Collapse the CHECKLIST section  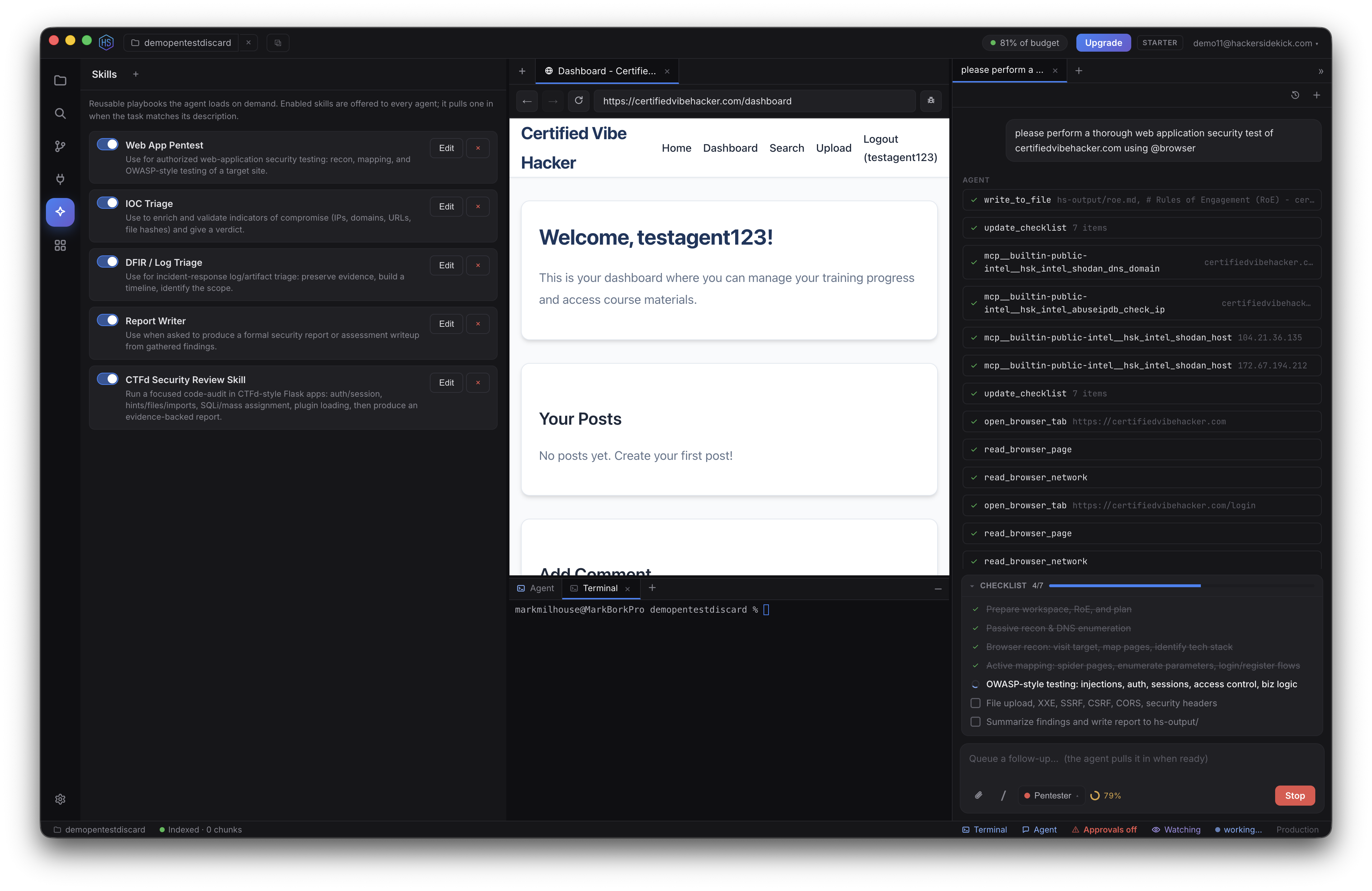[973, 585]
